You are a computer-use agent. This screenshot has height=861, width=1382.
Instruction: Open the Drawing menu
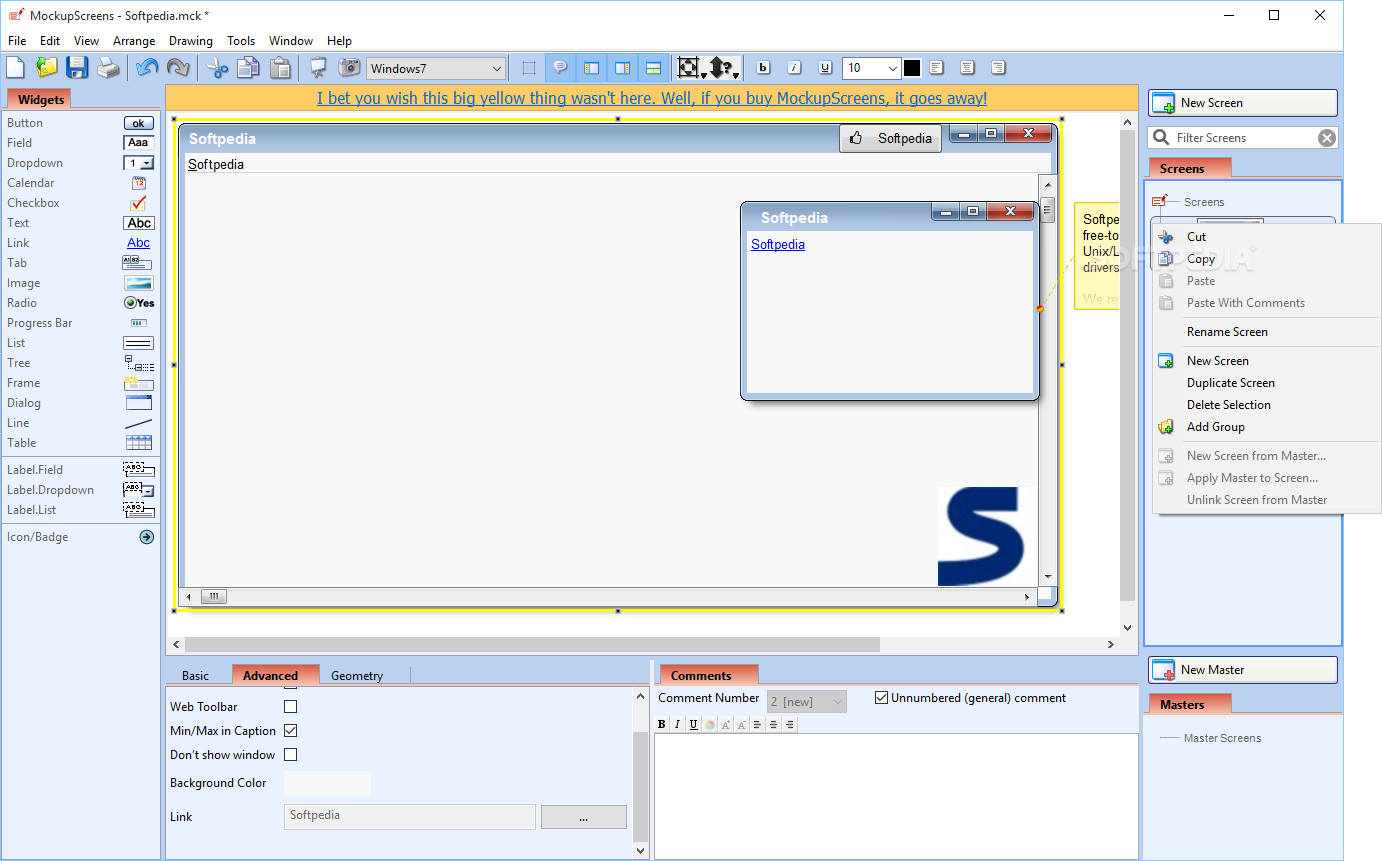point(190,41)
